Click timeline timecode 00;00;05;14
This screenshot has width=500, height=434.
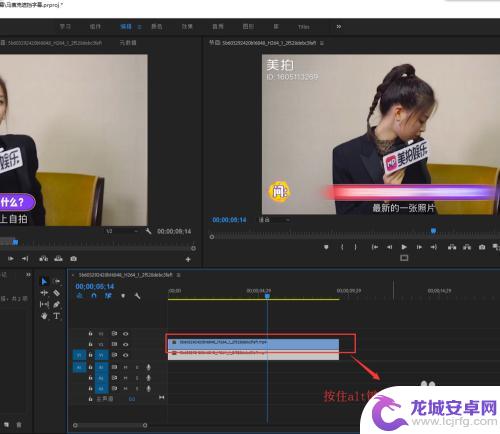[95, 286]
